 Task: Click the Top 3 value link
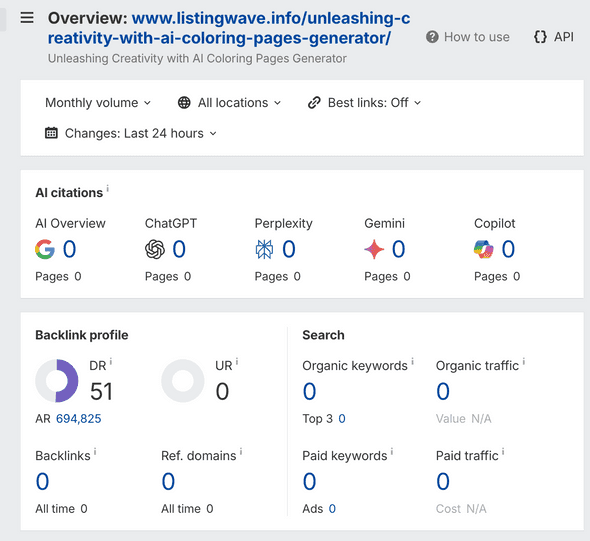pos(342,418)
